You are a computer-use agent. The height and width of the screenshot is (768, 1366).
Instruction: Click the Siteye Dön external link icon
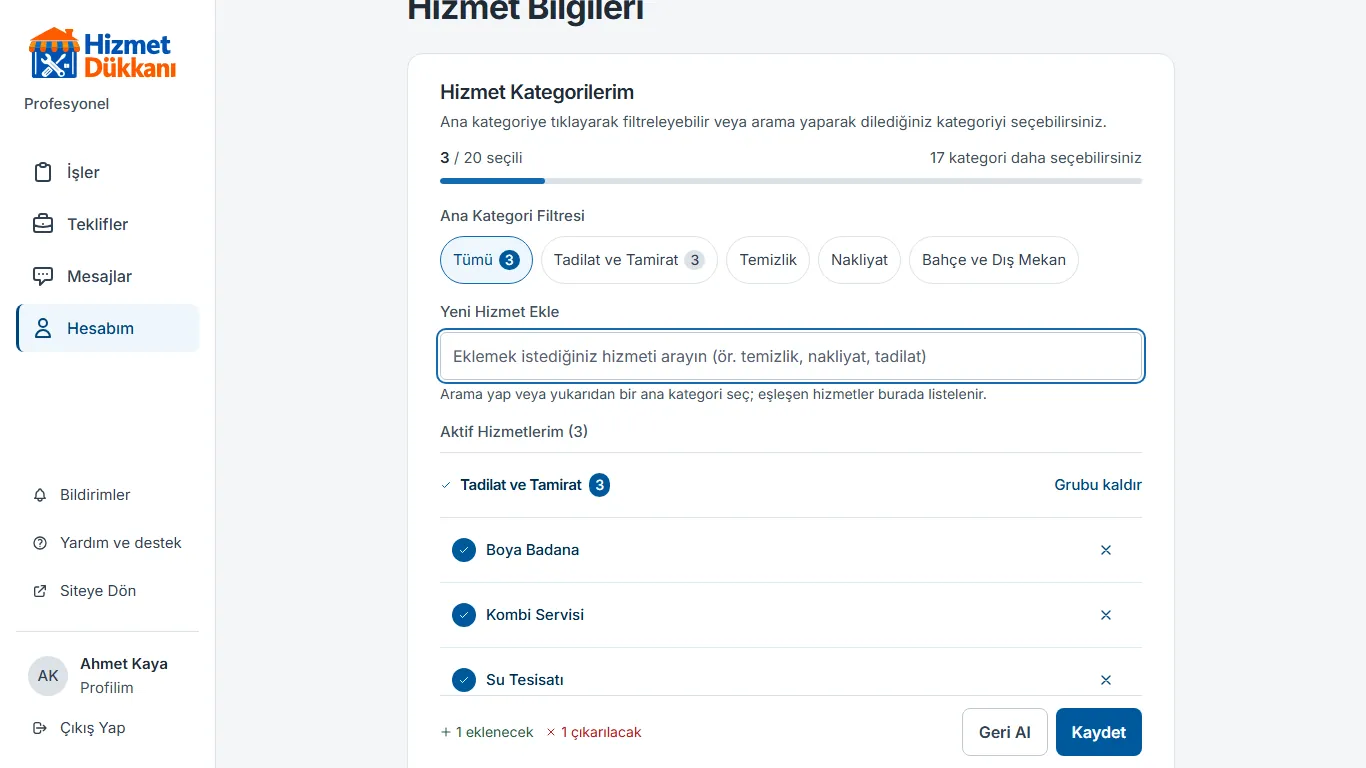click(40, 591)
